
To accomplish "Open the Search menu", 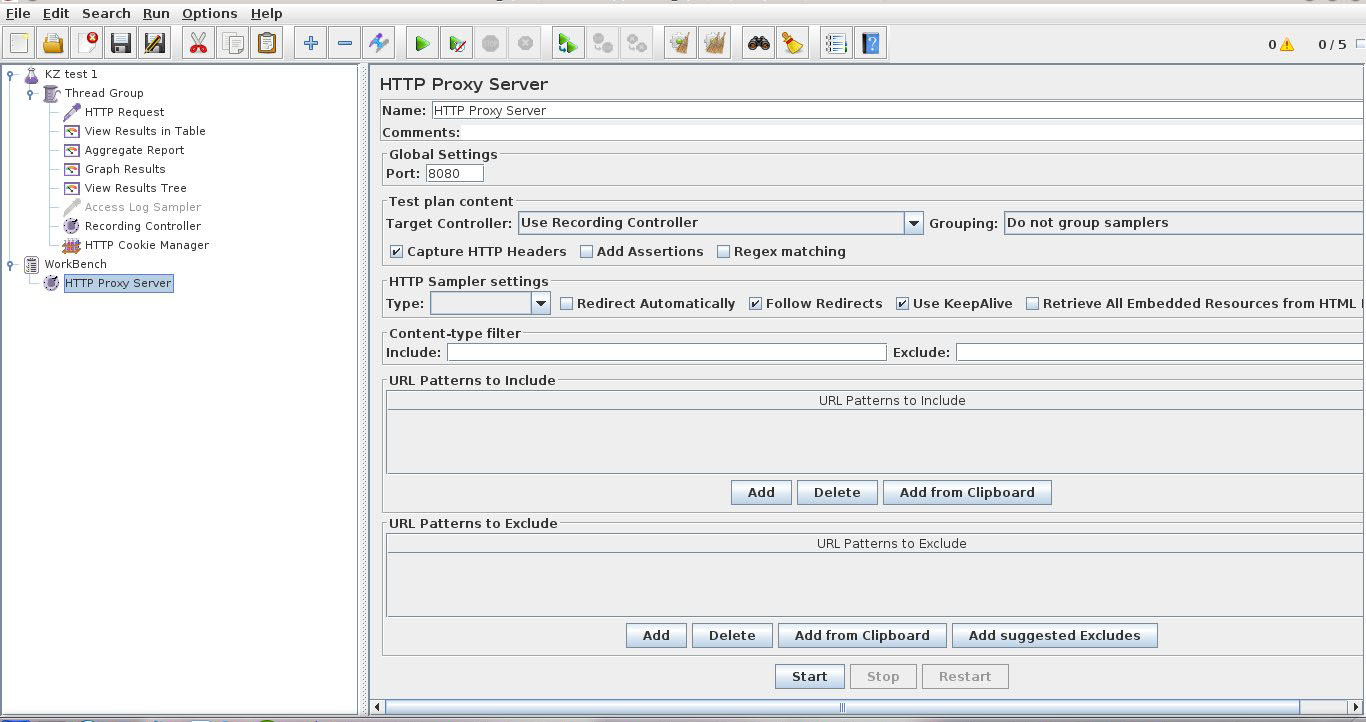I will pos(106,13).
